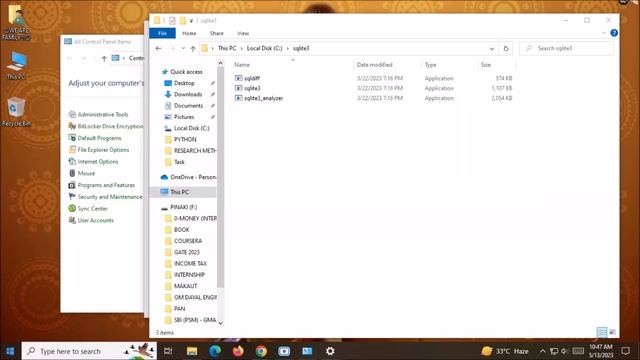Open the View ribbon tab
Screen dimensions: 640x360
243,33
